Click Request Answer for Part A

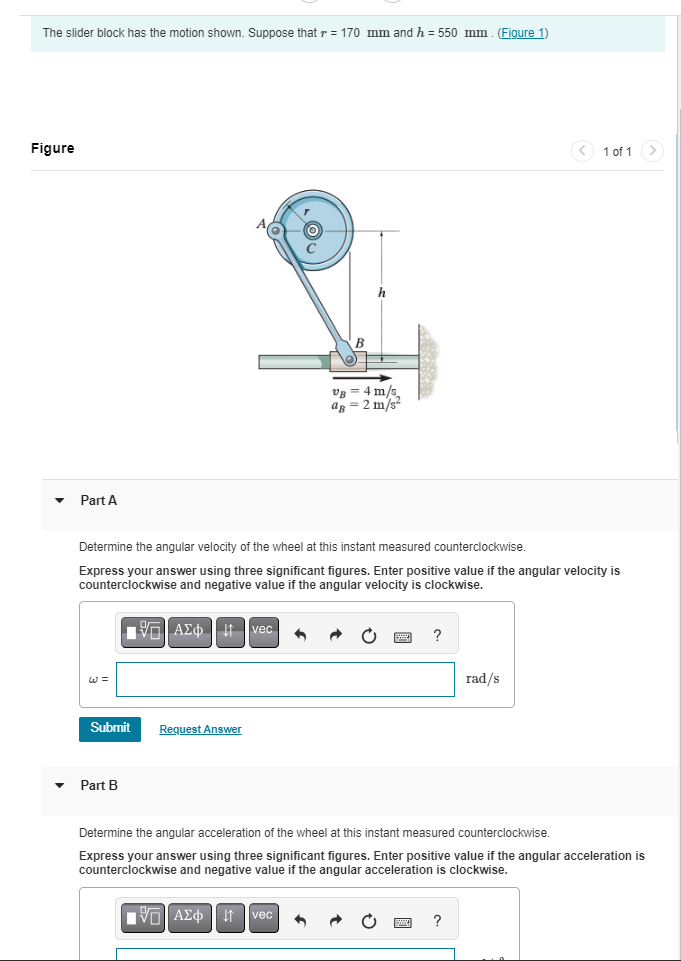pos(200,729)
